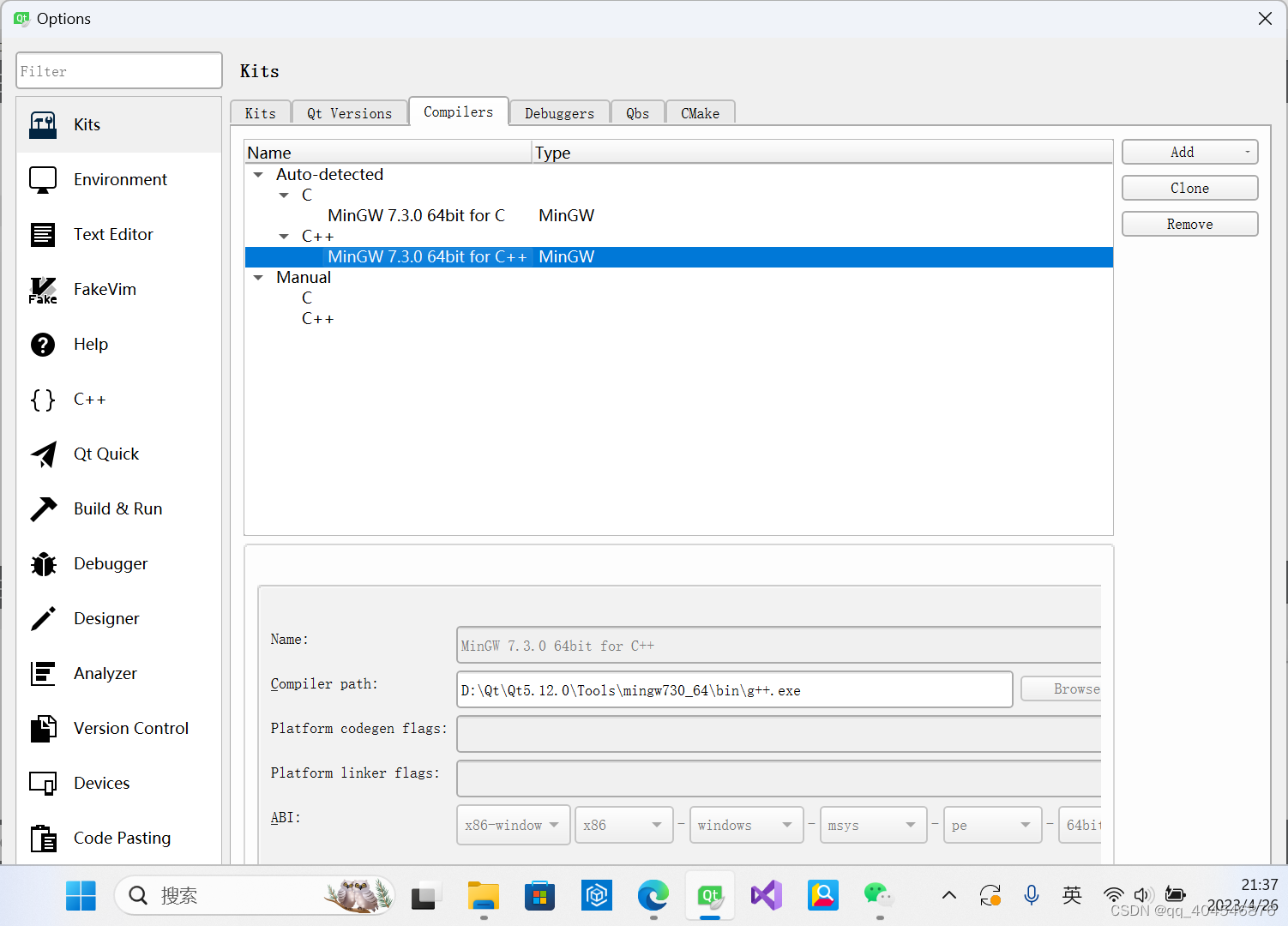
Task: Open the Analyzer settings section
Action: tap(105, 673)
